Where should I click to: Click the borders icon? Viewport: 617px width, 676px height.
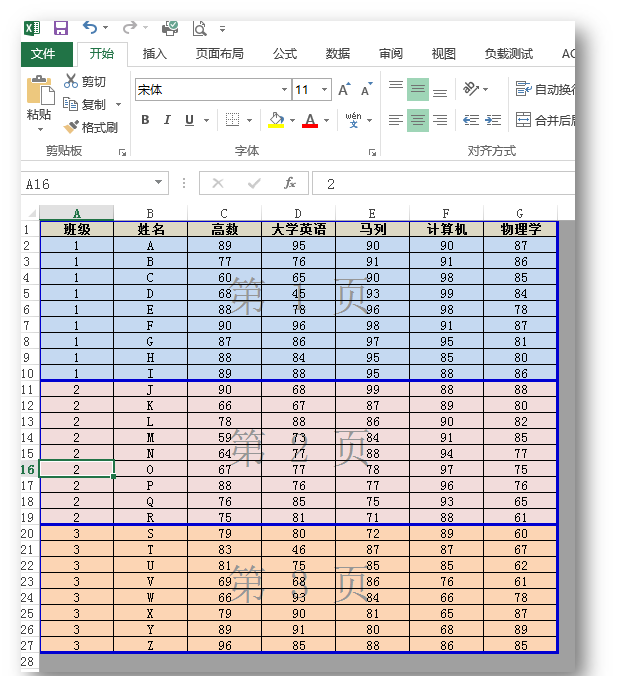[x=232, y=119]
